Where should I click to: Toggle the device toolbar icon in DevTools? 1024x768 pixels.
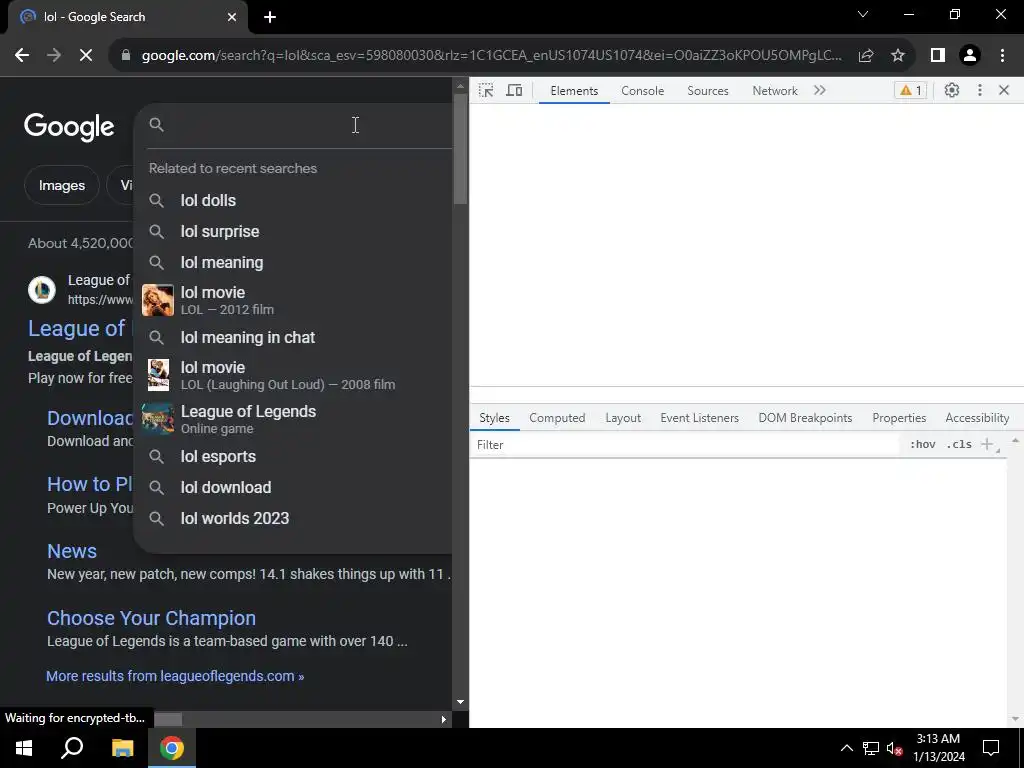515,91
